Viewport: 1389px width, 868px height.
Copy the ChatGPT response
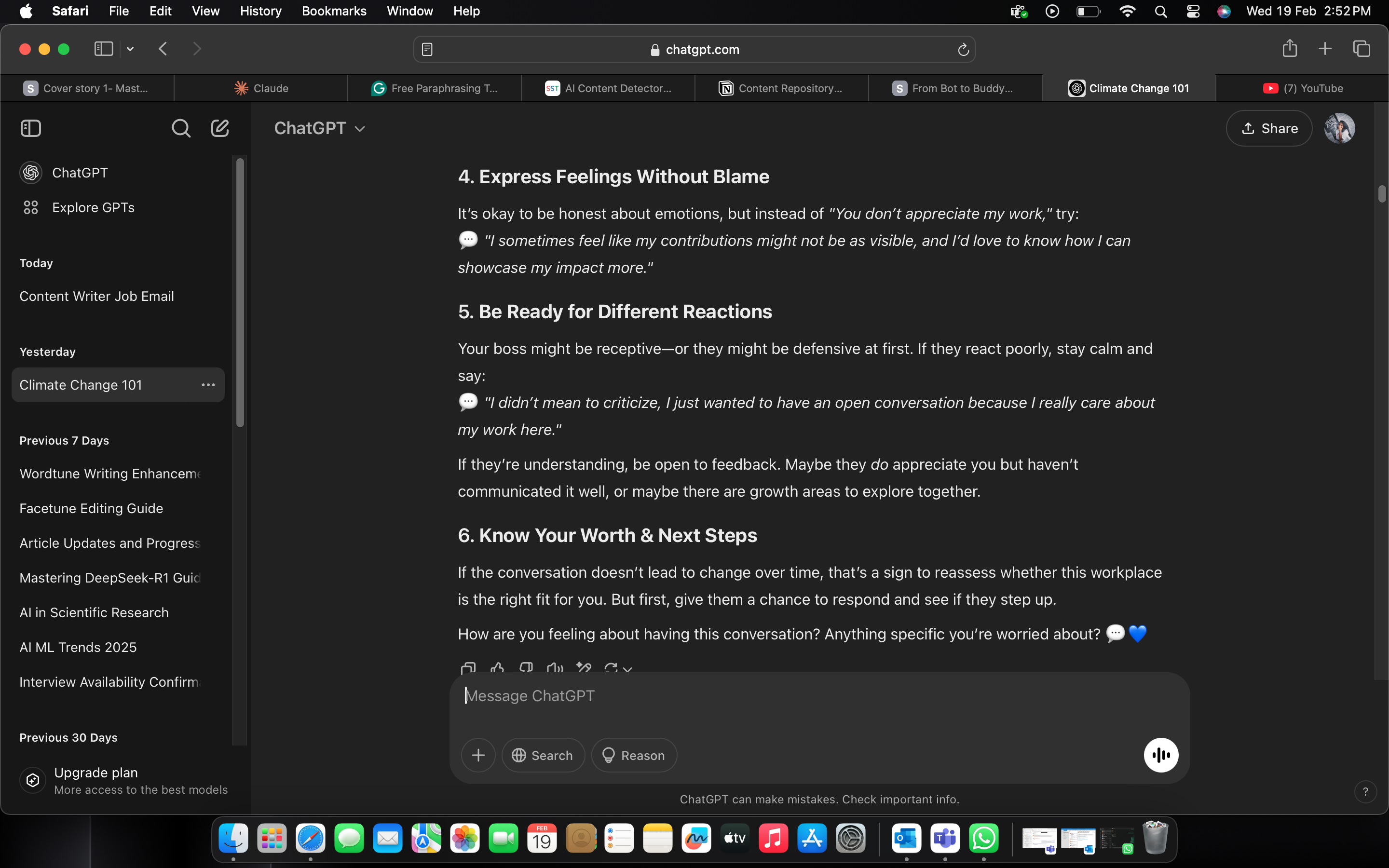(x=468, y=668)
